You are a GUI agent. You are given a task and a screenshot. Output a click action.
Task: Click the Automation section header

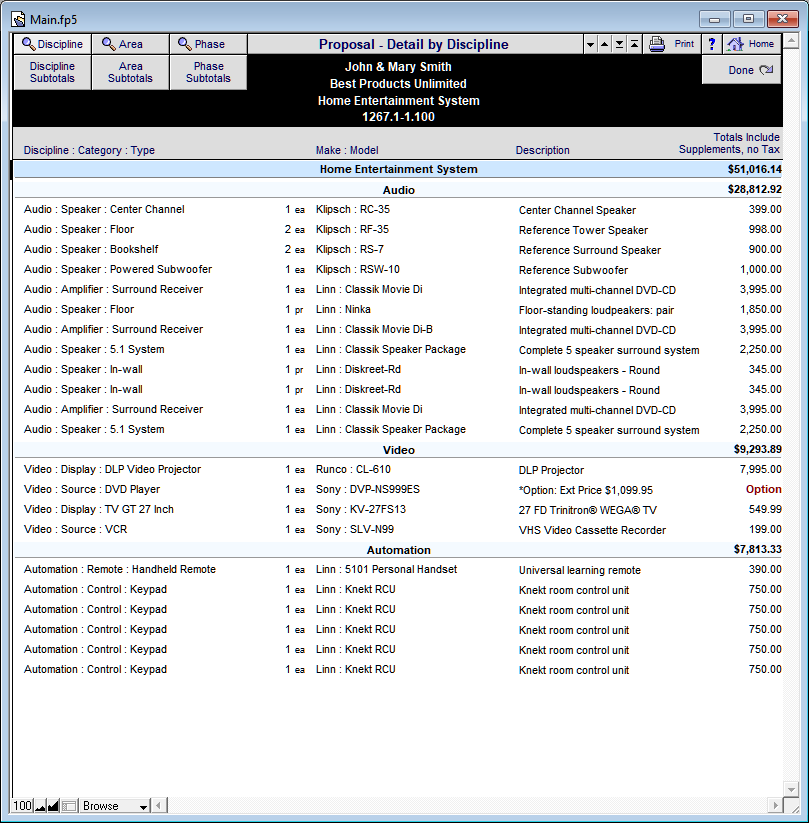tap(398, 550)
